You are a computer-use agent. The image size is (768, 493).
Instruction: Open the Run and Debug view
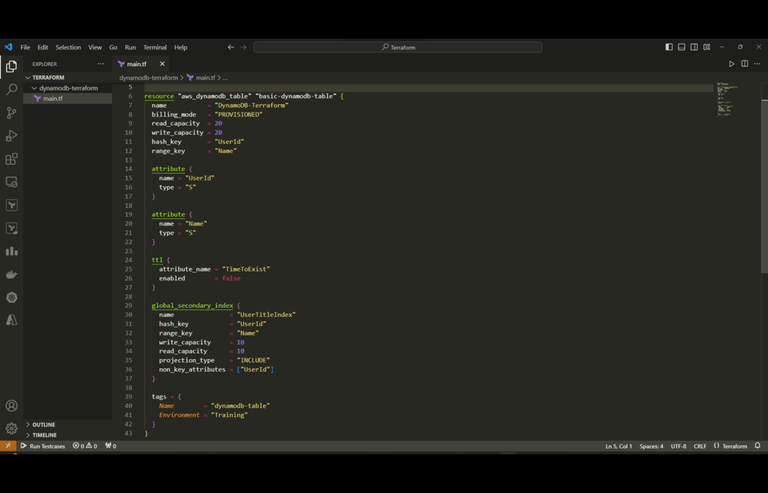[x=12, y=136]
